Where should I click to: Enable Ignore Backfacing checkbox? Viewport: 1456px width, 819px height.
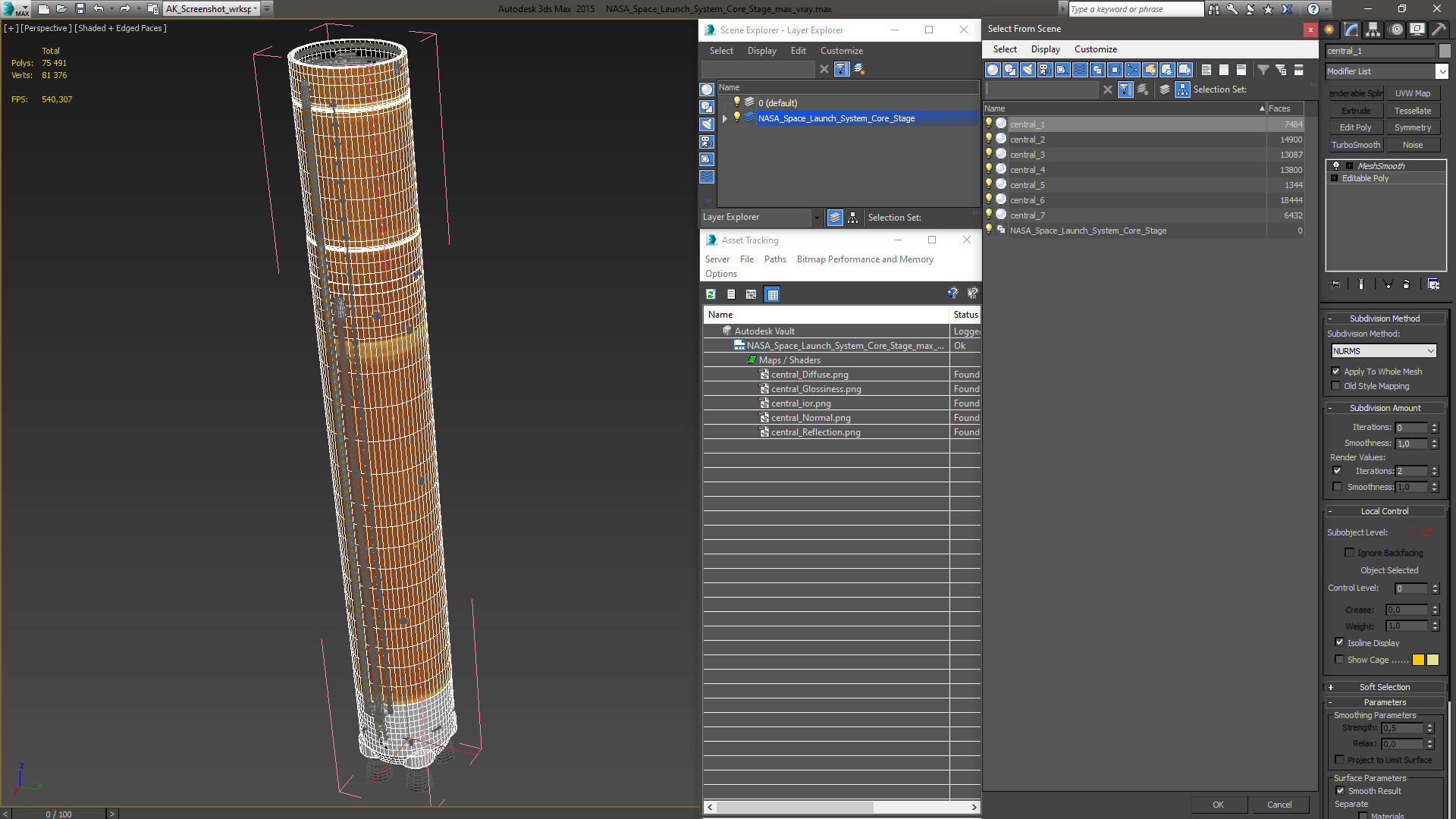tap(1349, 553)
